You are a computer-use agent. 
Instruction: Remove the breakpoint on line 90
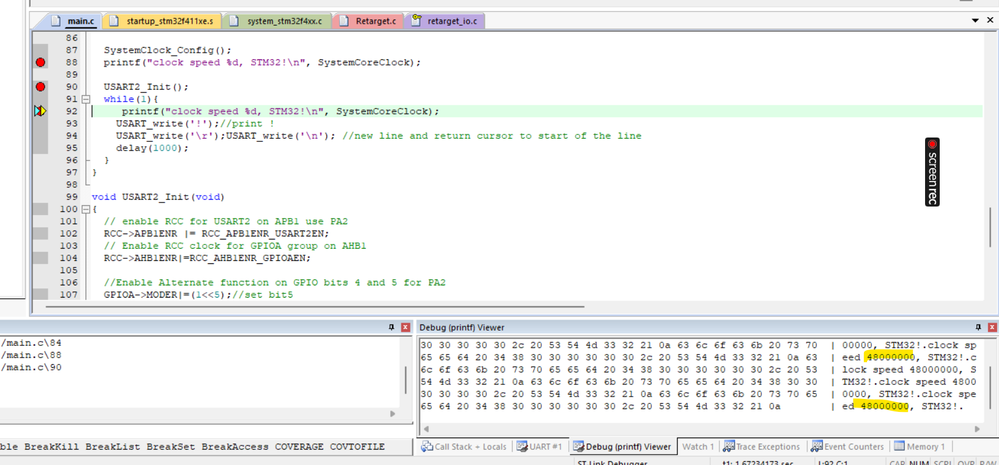click(41, 87)
